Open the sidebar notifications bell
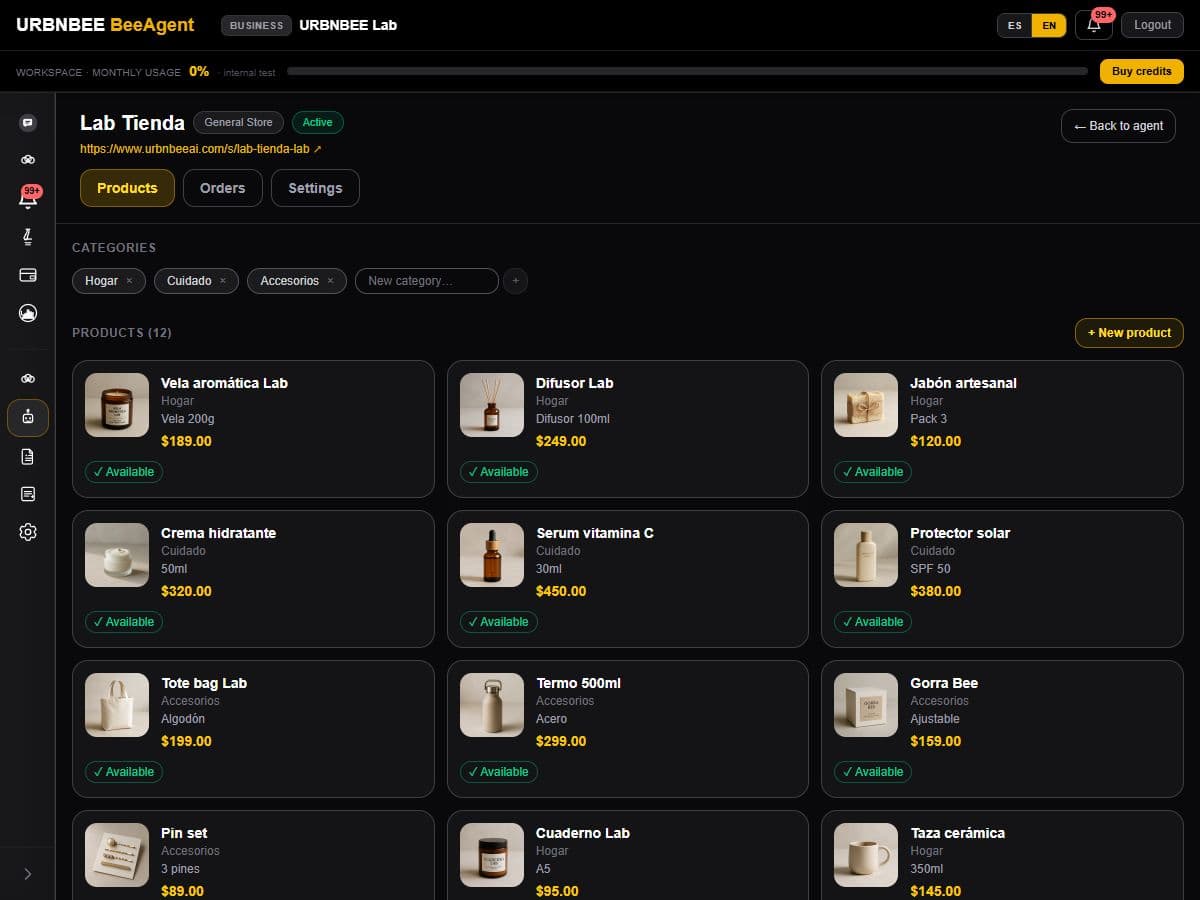Screen dimensions: 1200x900 [x=28, y=198]
